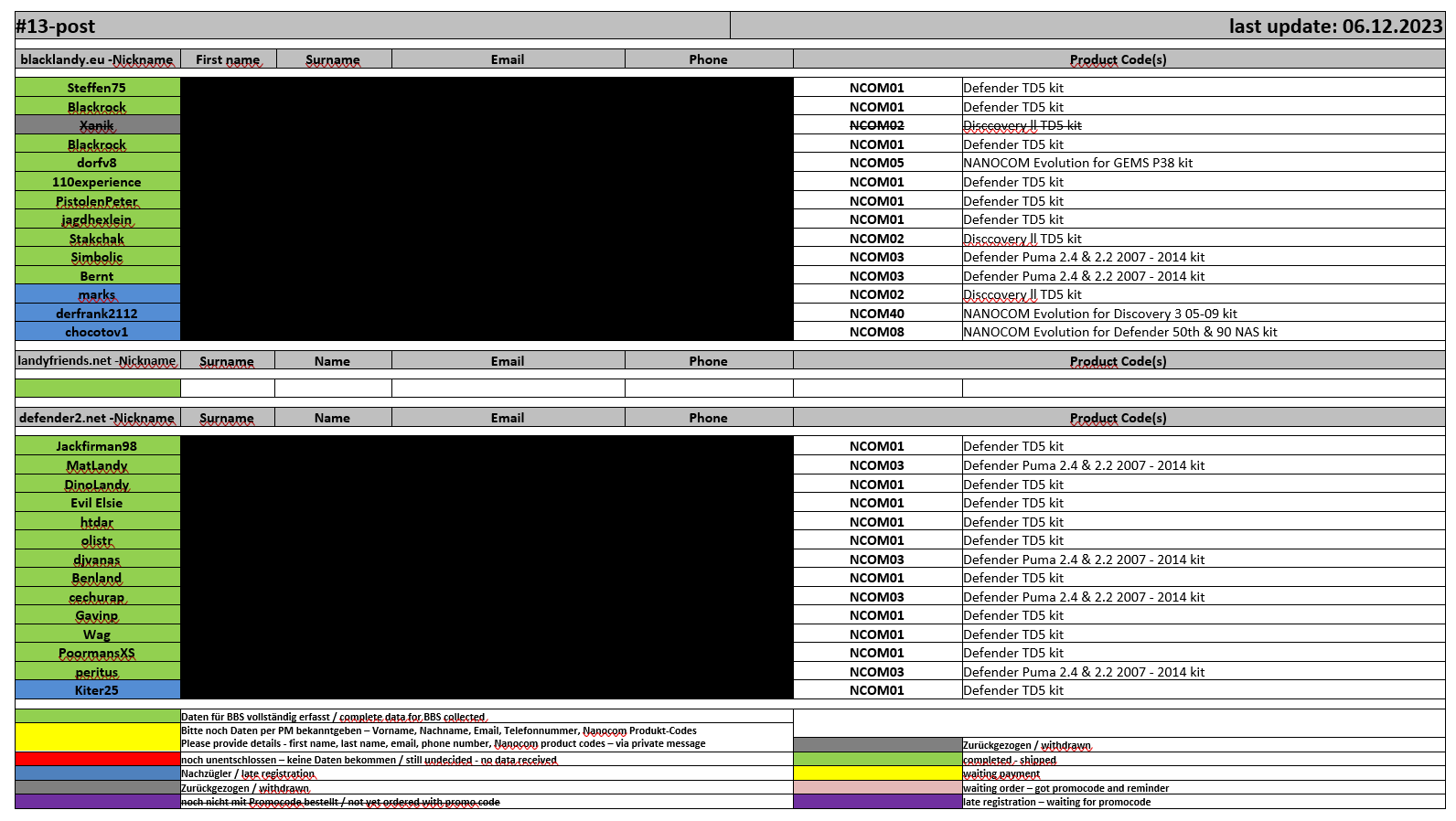Image resolution: width=1456 pixels, height=821 pixels.
Task: Click the 'Jackfirman98' nickname cell
Action: [x=98, y=446]
